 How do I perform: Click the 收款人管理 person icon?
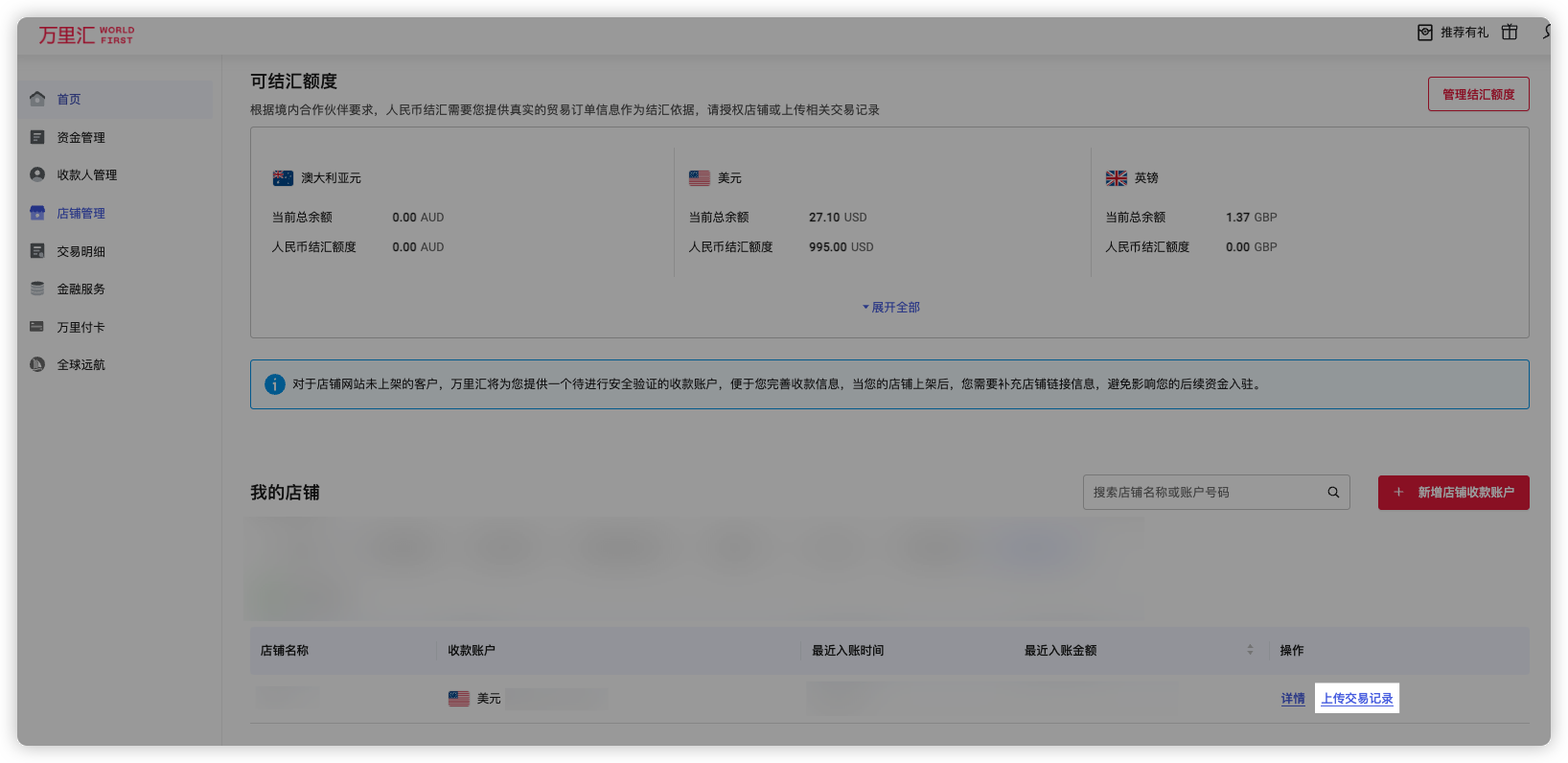(37, 174)
